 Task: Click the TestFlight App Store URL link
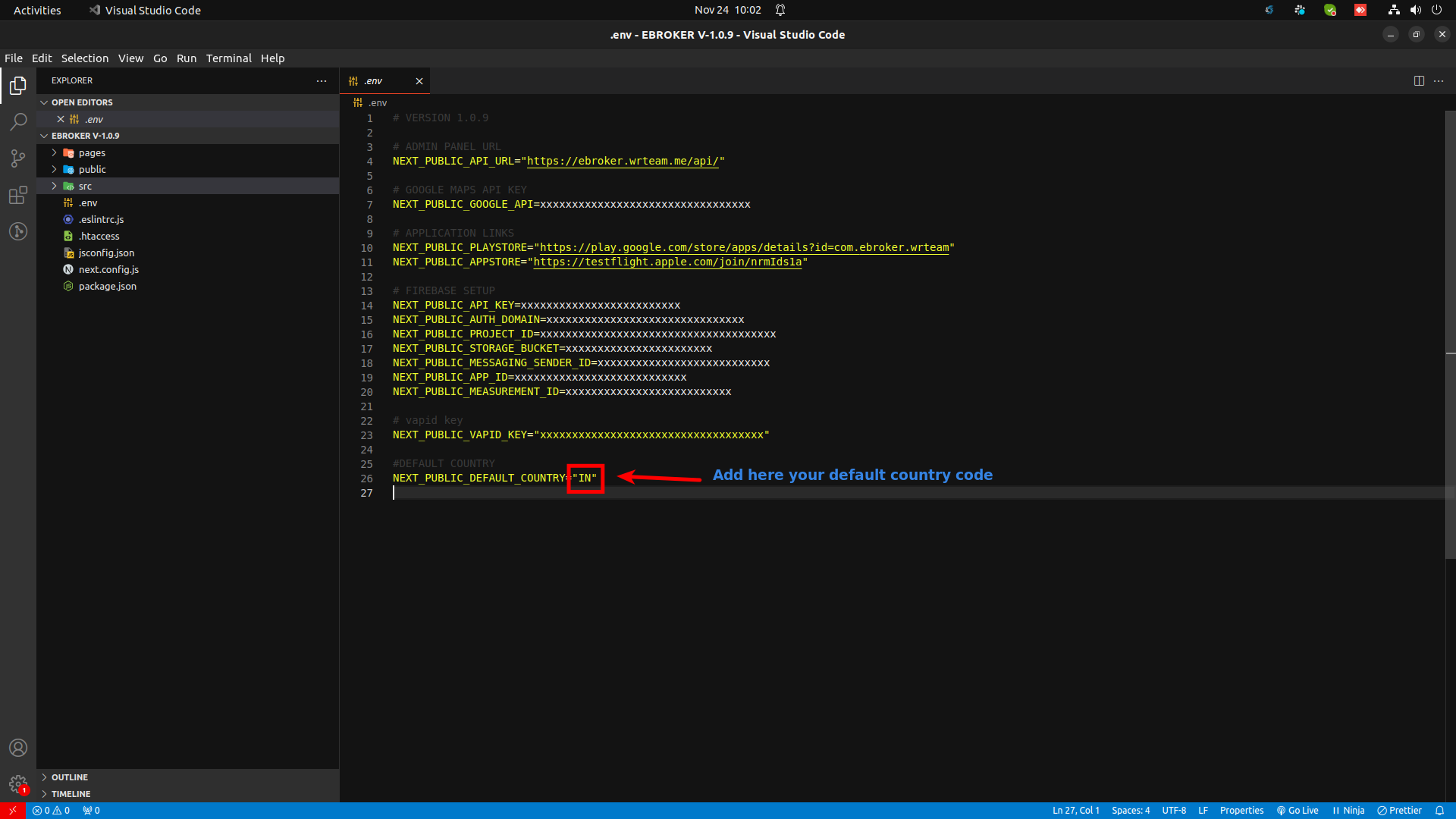click(667, 262)
